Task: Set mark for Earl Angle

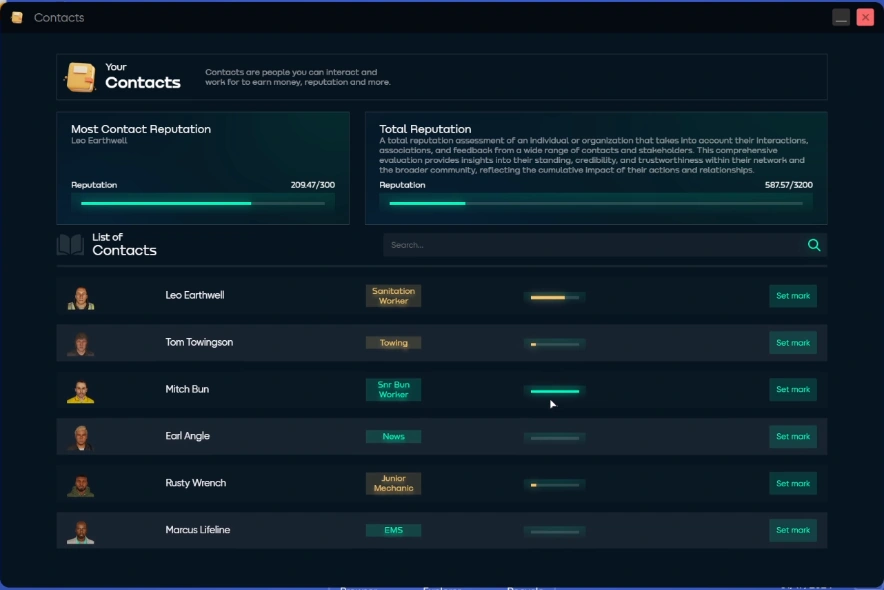Action: (793, 437)
